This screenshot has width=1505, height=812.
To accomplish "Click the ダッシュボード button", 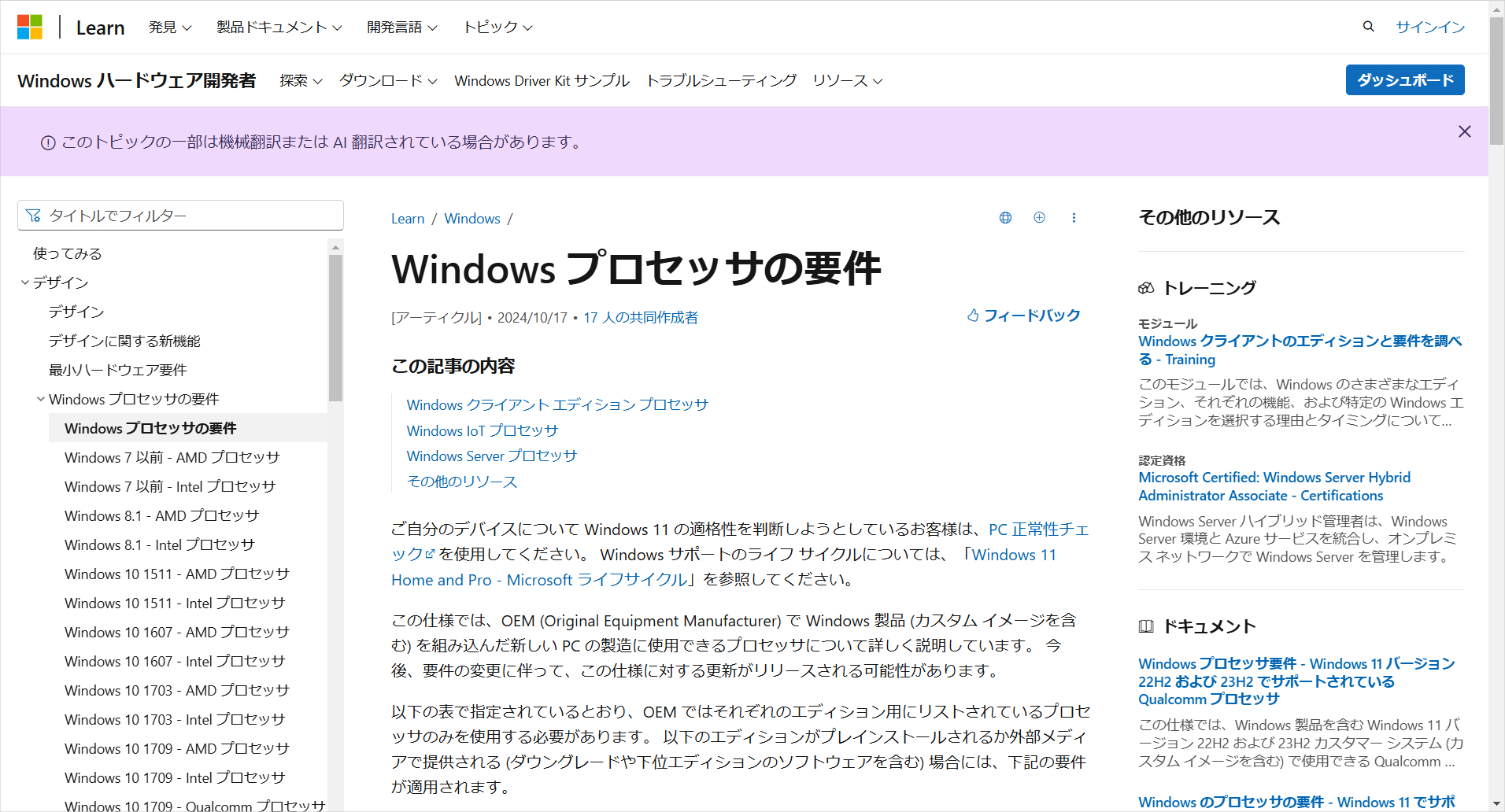I will (x=1404, y=80).
